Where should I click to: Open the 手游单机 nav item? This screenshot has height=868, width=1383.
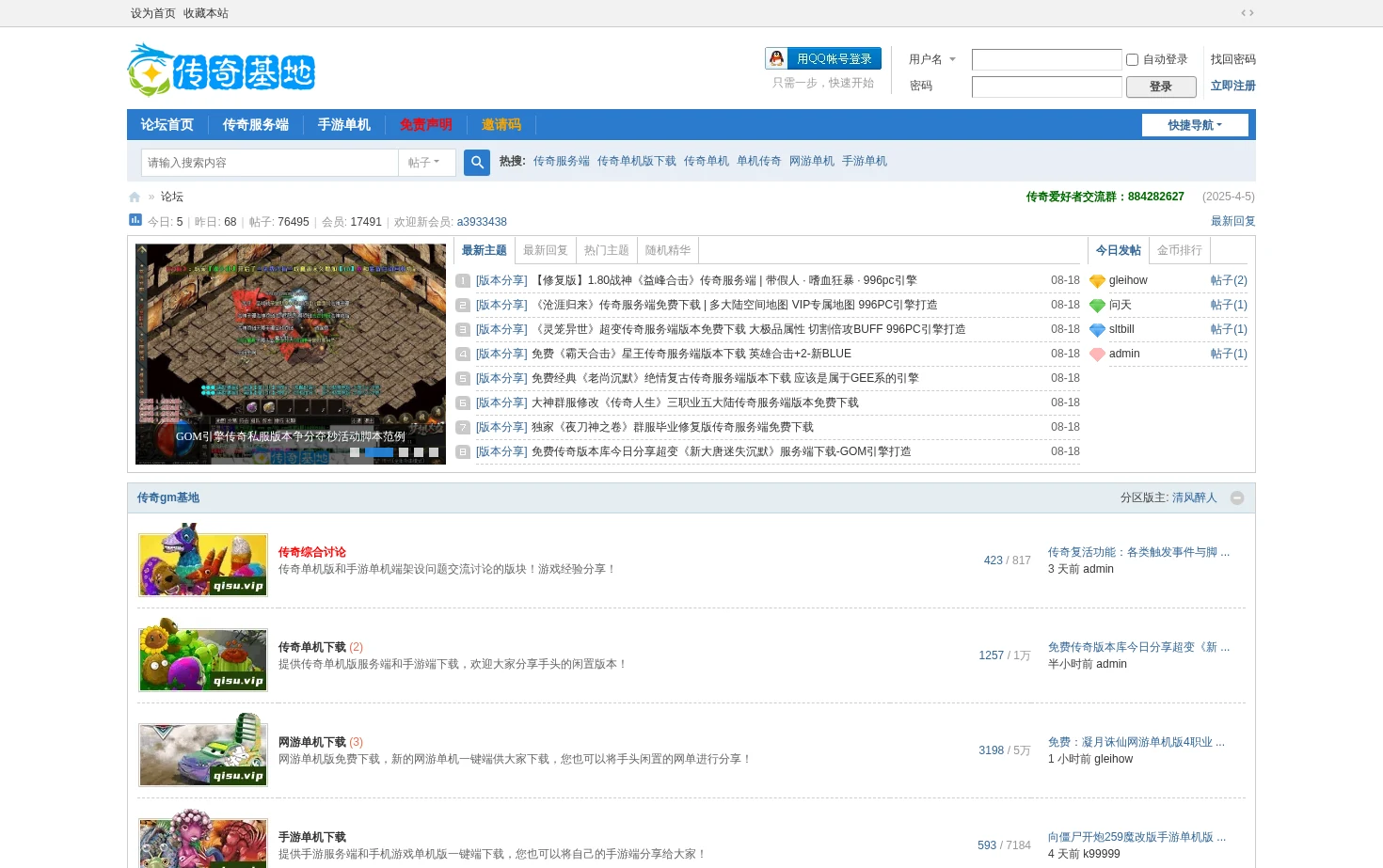click(344, 125)
